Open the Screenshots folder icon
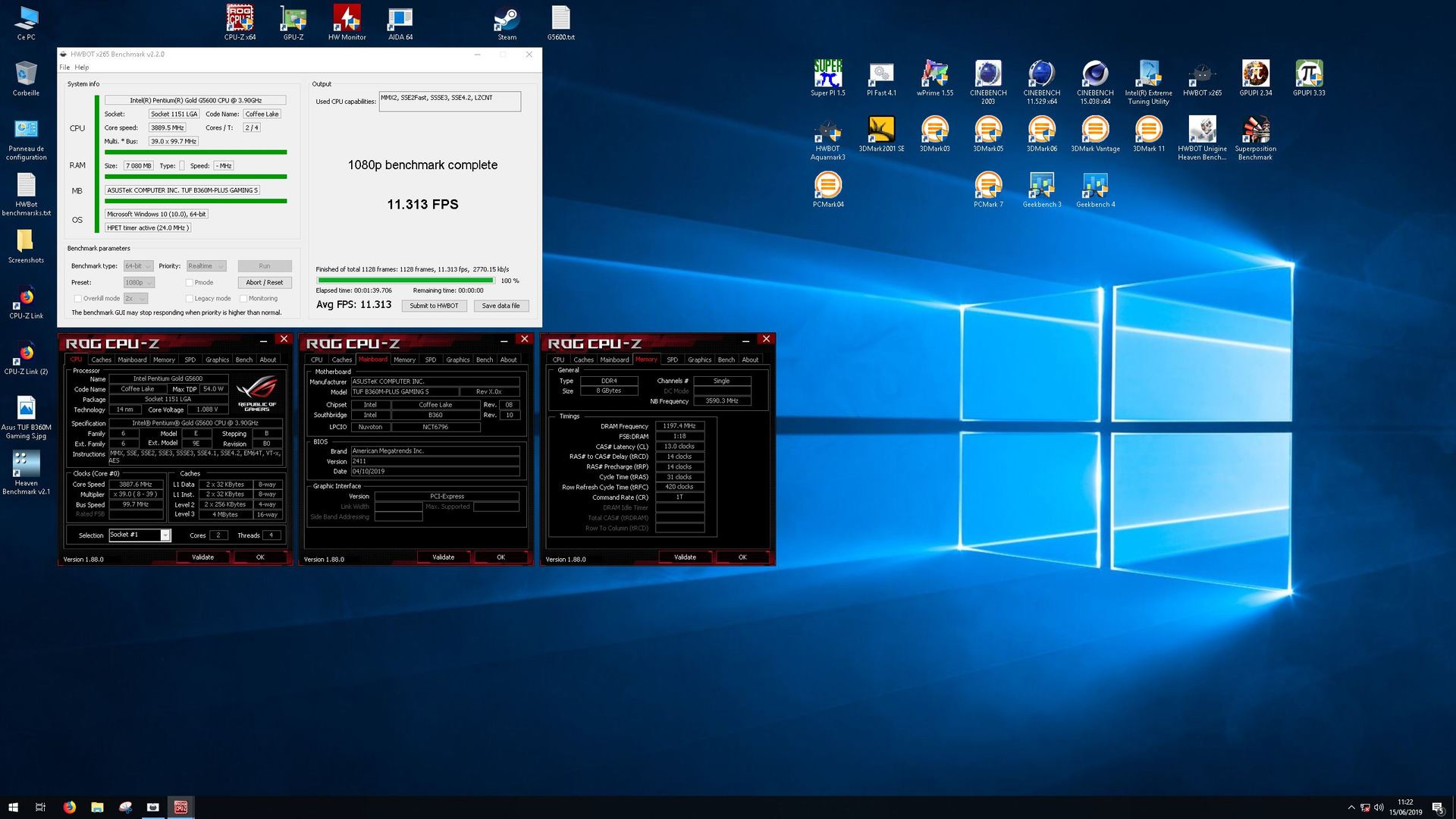Image resolution: width=1456 pixels, height=819 pixels. (27, 246)
